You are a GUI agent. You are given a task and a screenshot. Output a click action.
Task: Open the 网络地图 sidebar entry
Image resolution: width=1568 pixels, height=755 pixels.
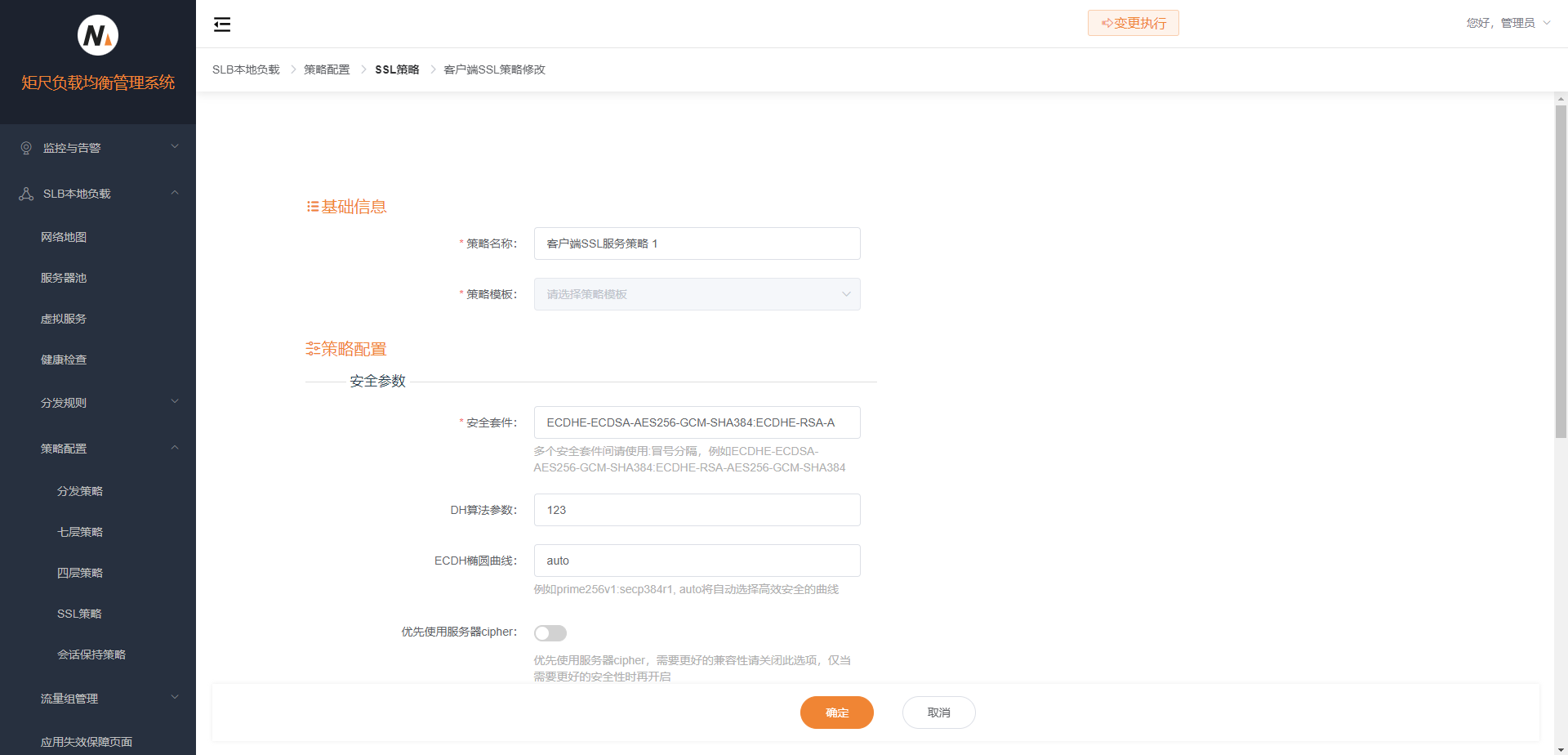64,236
